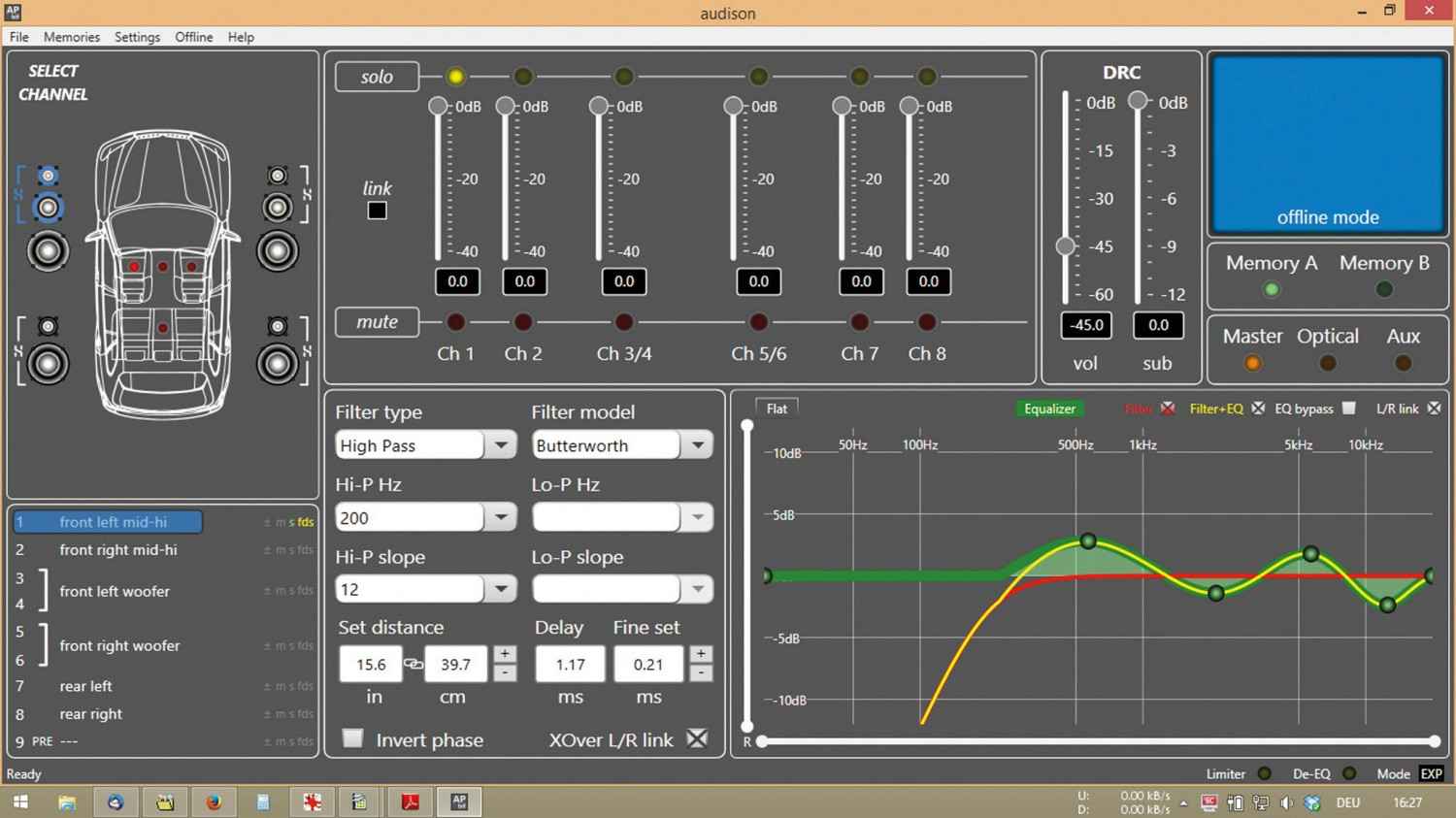Viewport: 1456px width, 818px height.
Task: Open the Memories menu
Action: coord(72,37)
